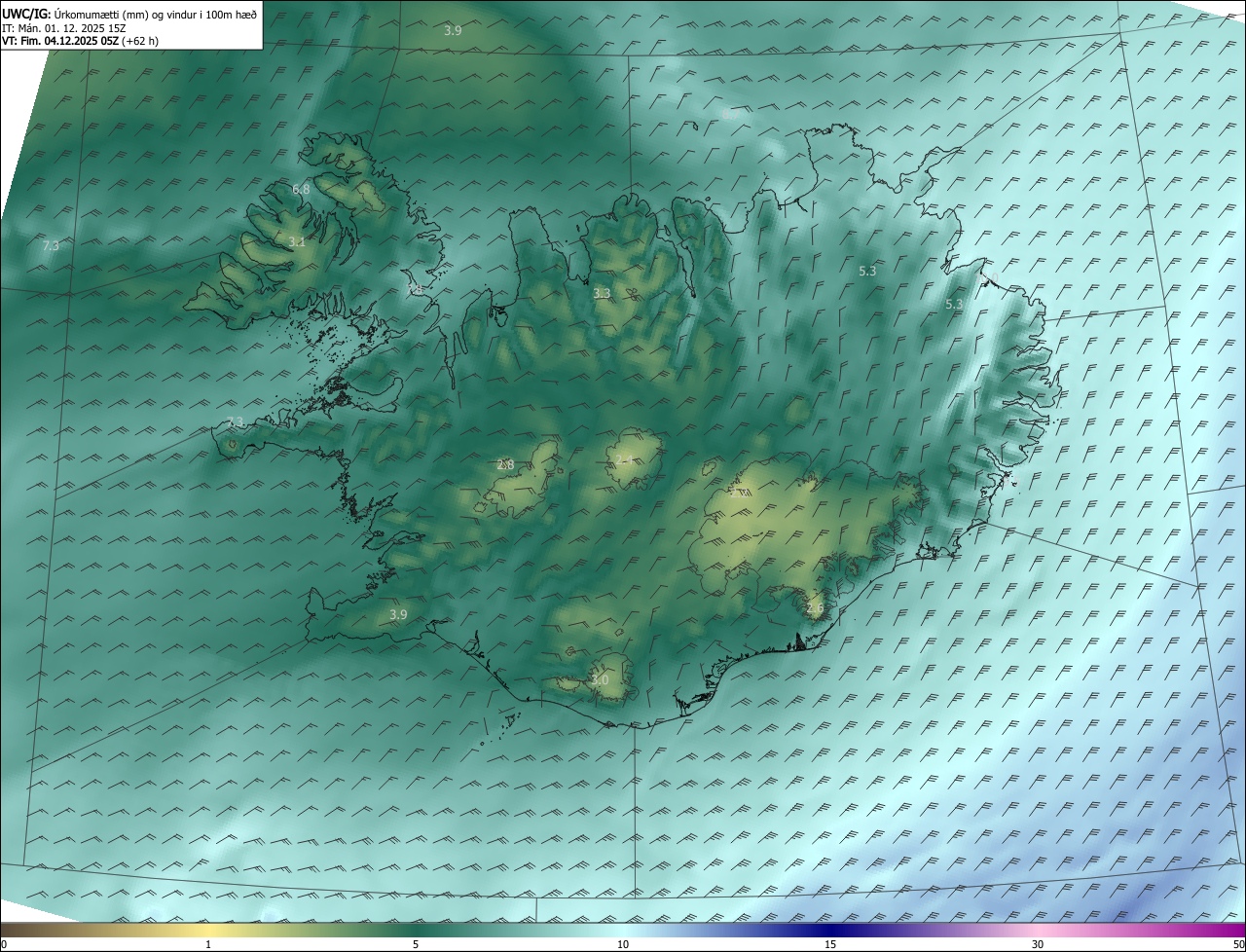Click the color scale tick label 10
1246x952 pixels.
pos(623,944)
